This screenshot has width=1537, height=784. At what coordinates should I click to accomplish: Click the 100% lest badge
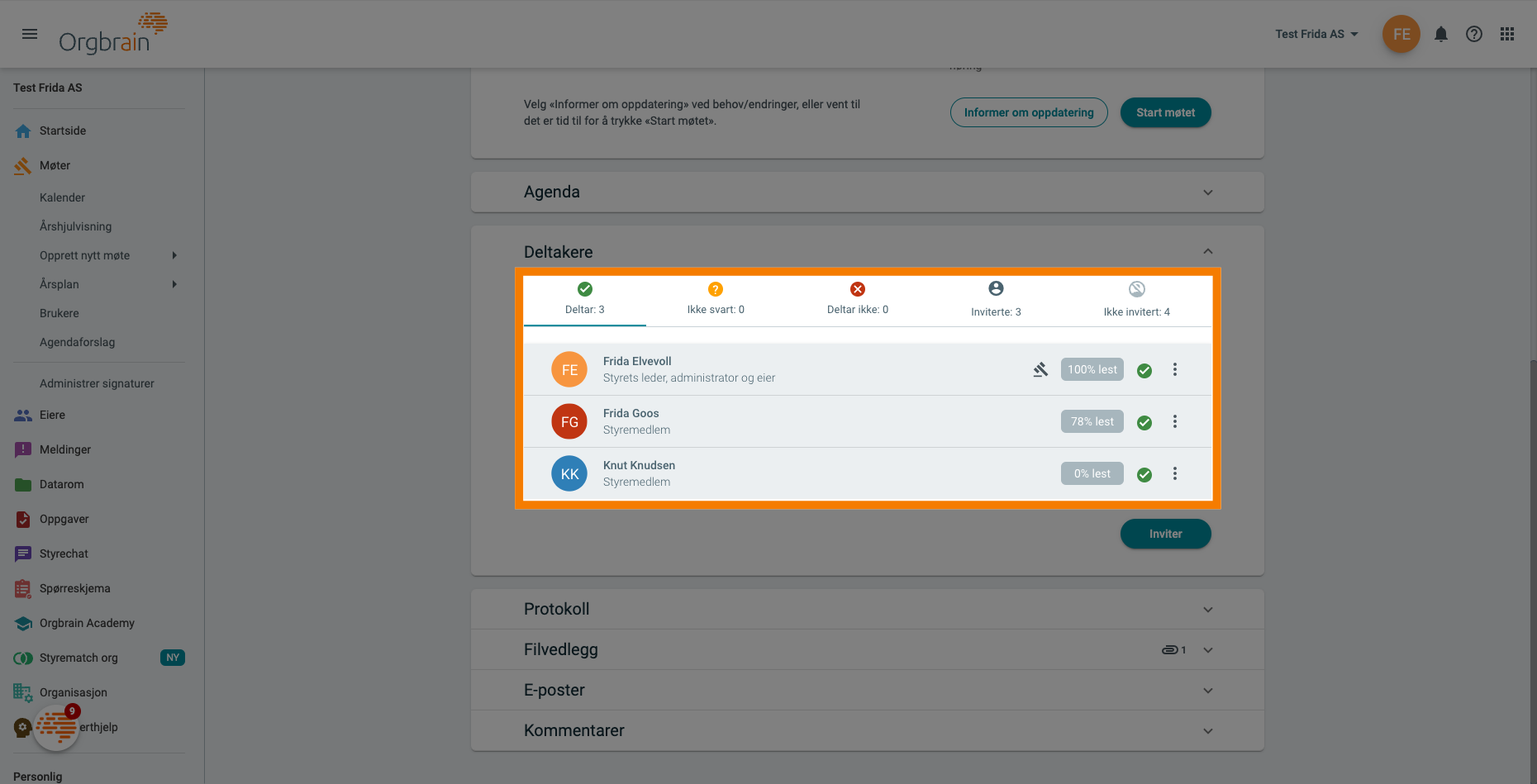[1092, 369]
